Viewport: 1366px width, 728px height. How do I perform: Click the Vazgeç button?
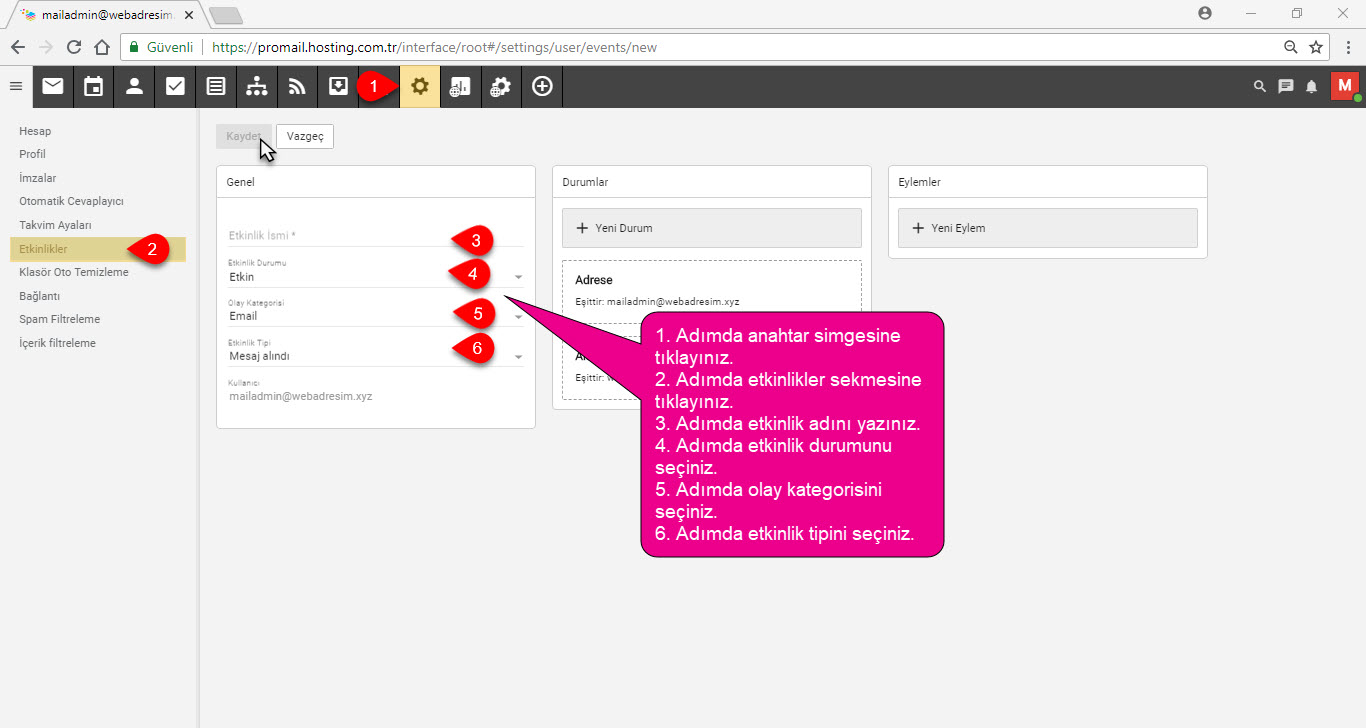point(305,137)
